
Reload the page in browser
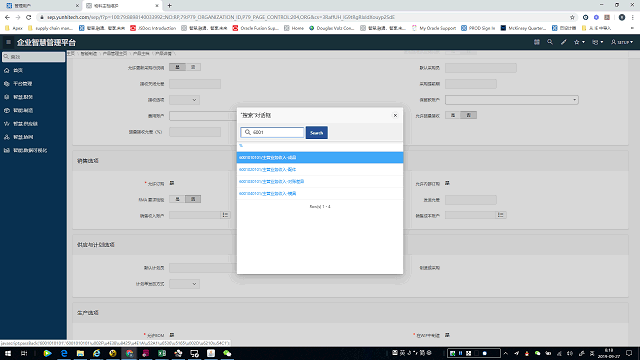29,17
